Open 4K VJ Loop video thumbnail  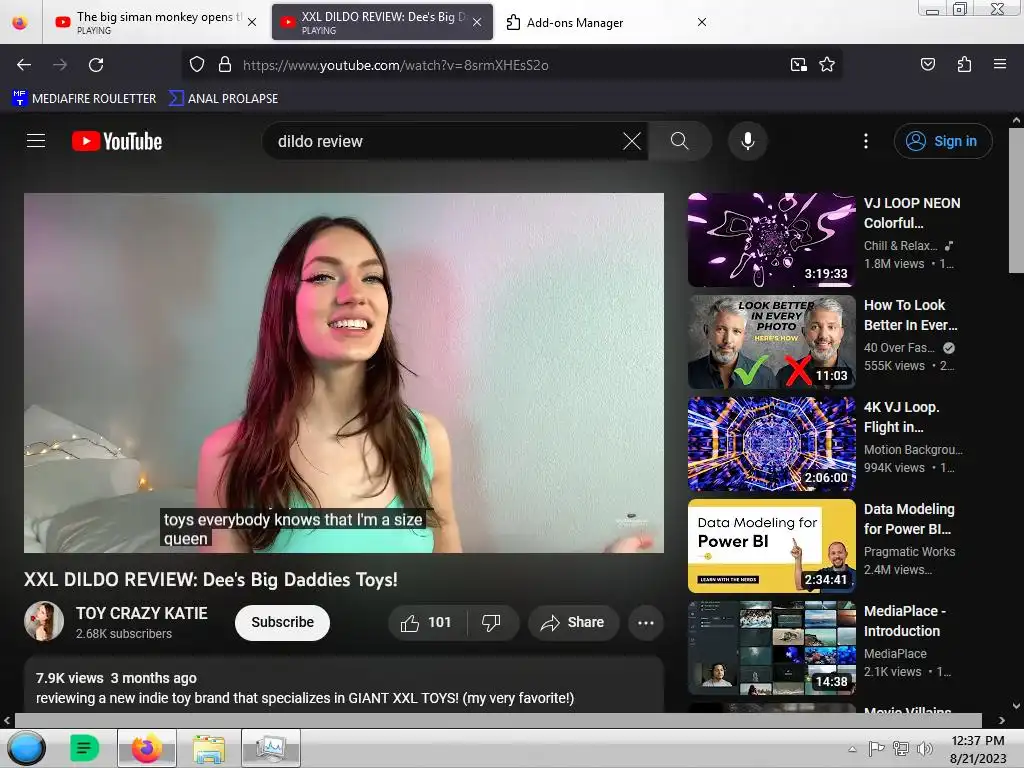(x=771, y=443)
